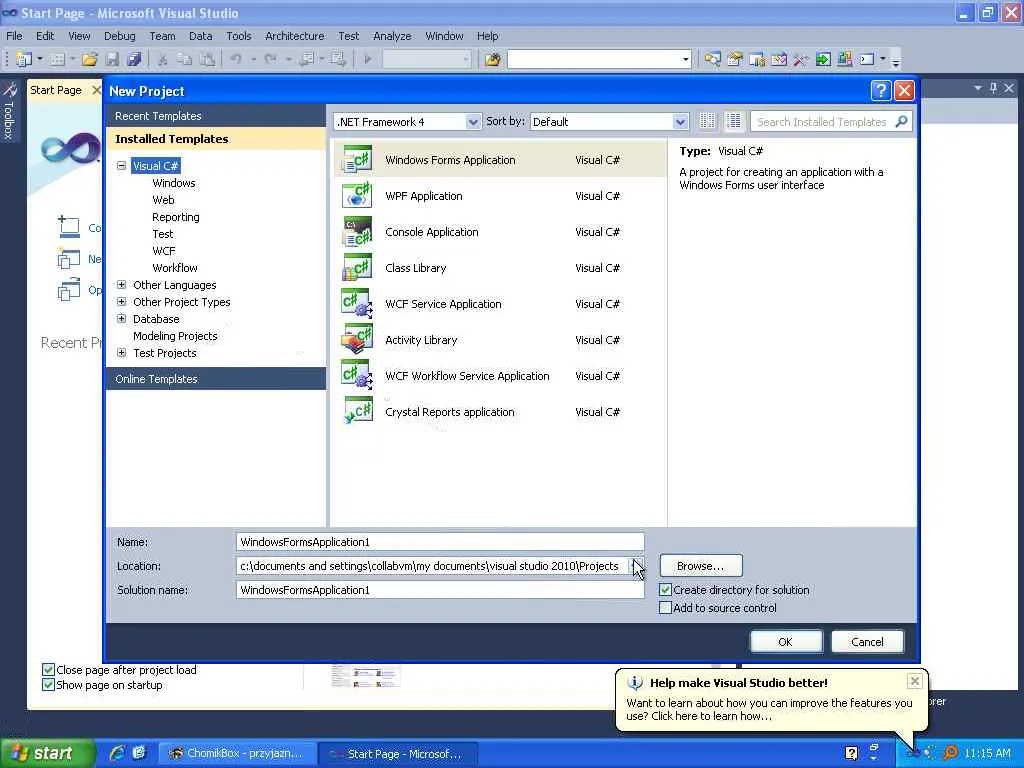Click the Toolbox wrench toolbar icon
This screenshot has width=1024, height=768.
click(x=801, y=59)
